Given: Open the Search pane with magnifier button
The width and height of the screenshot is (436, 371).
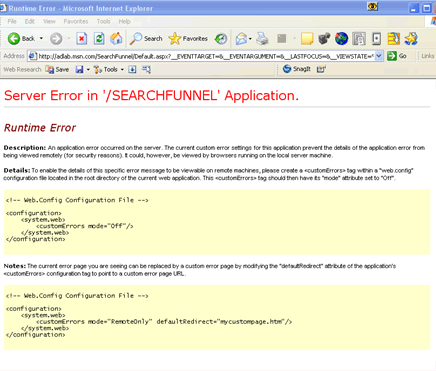Looking at the screenshot, I should click(x=146, y=39).
